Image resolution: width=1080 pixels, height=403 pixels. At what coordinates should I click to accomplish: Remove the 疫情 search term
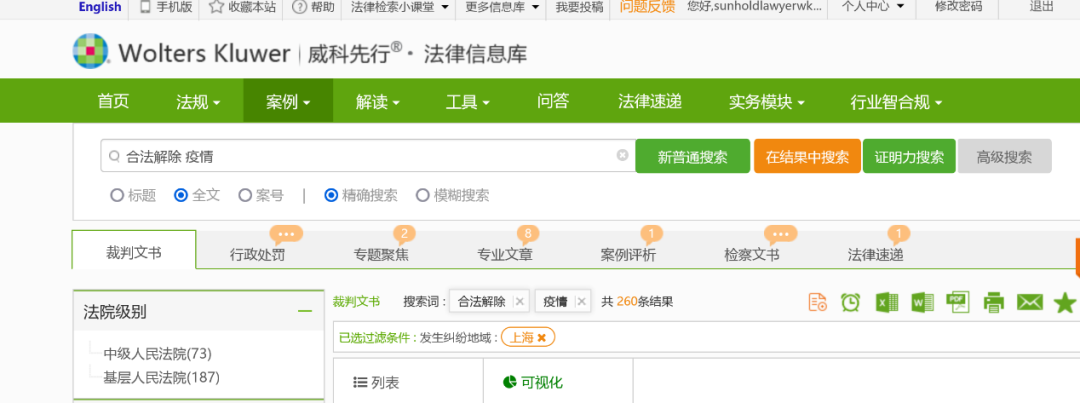click(x=581, y=301)
